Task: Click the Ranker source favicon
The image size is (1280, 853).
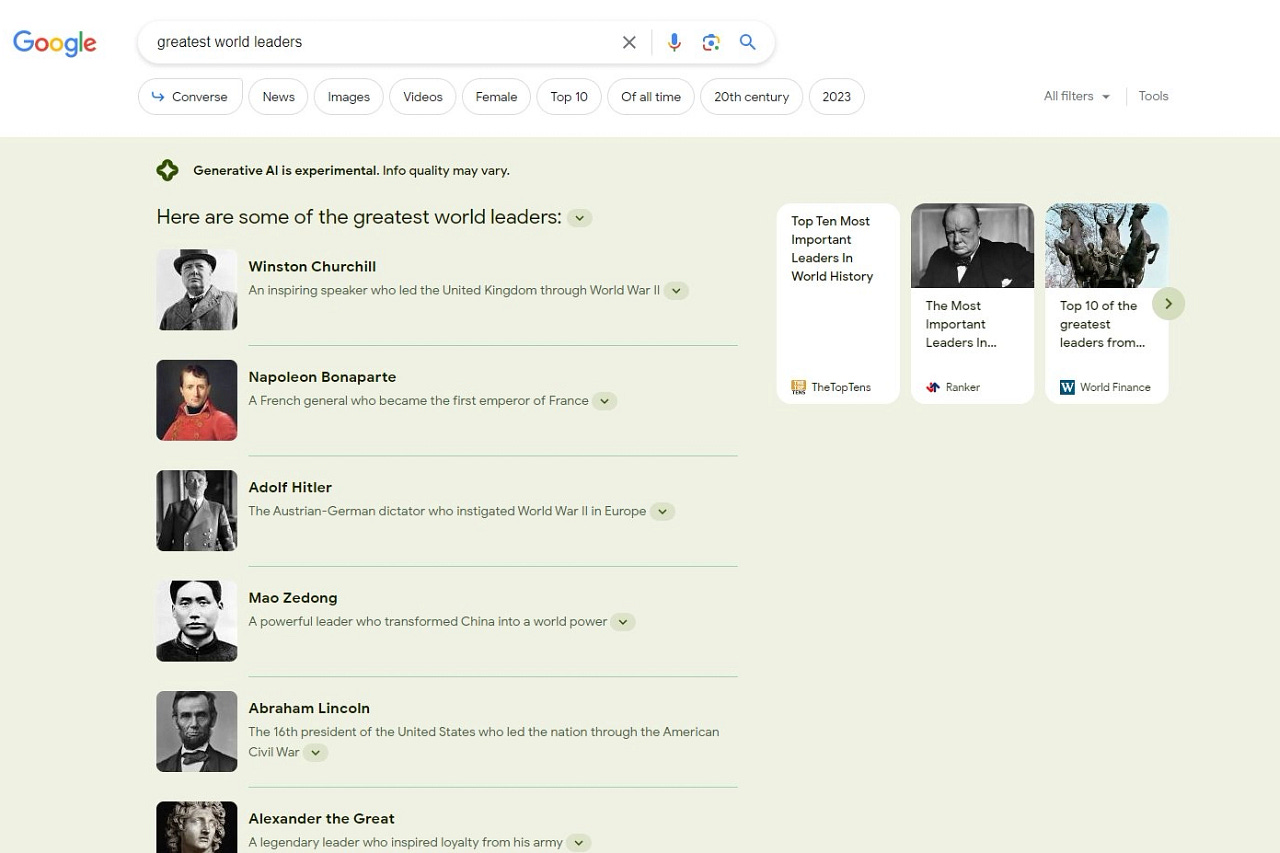Action: click(933, 387)
